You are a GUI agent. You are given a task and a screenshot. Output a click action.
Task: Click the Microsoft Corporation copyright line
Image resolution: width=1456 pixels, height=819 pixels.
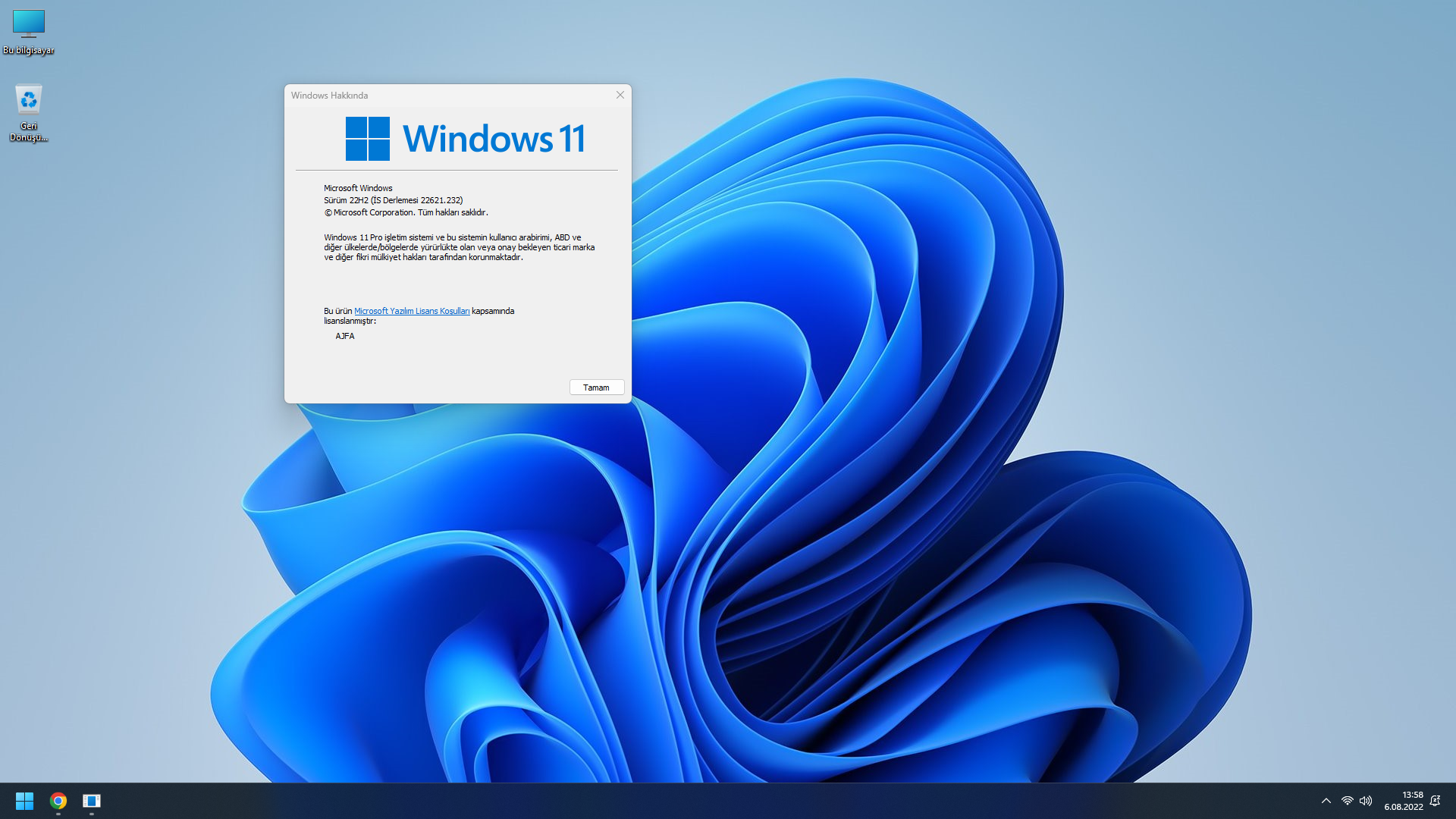click(x=406, y=212)
